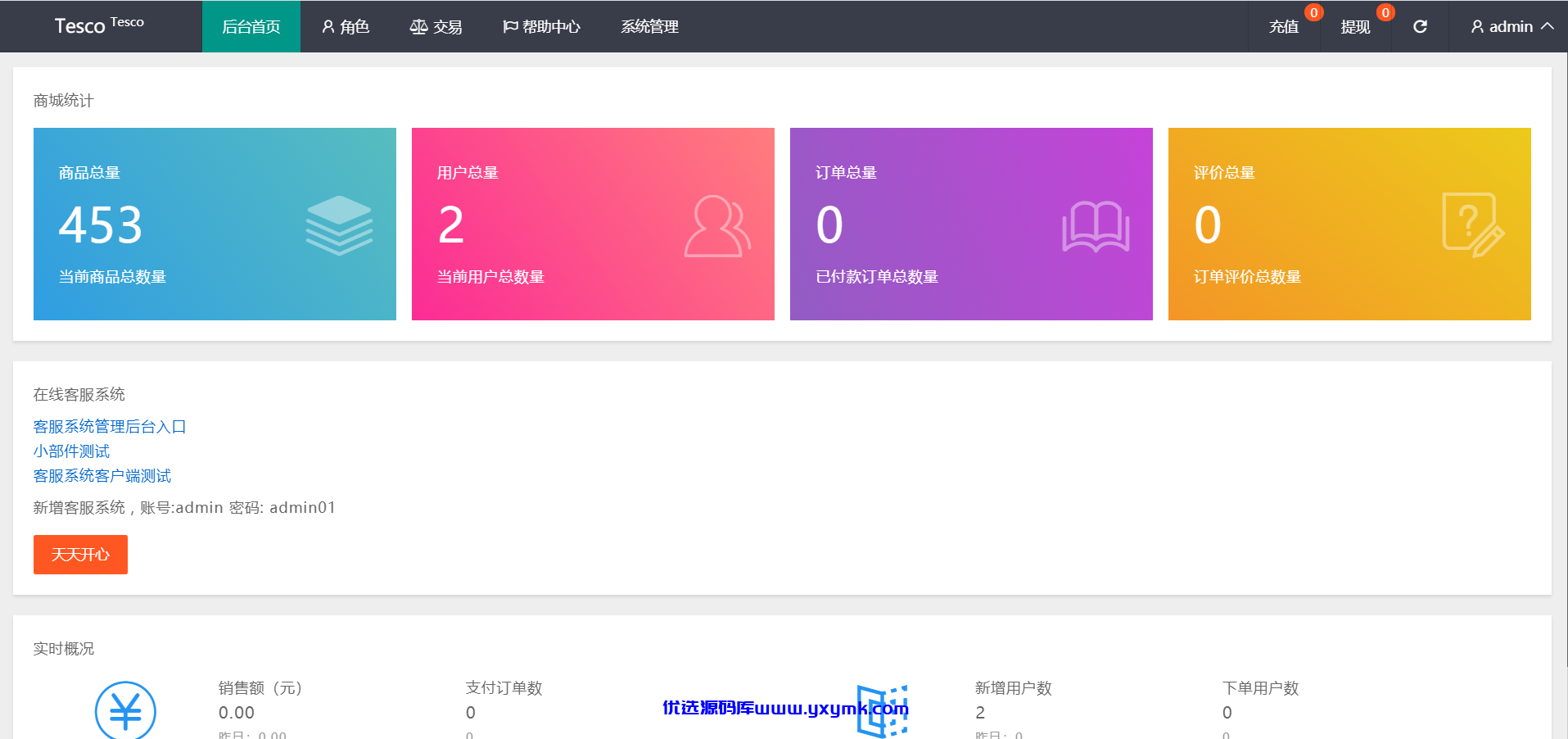Image resolution: width=1568 pixels, height=739 pixels.
Task: Click the refresh icon in top bar
Action: click(1420, 26)
